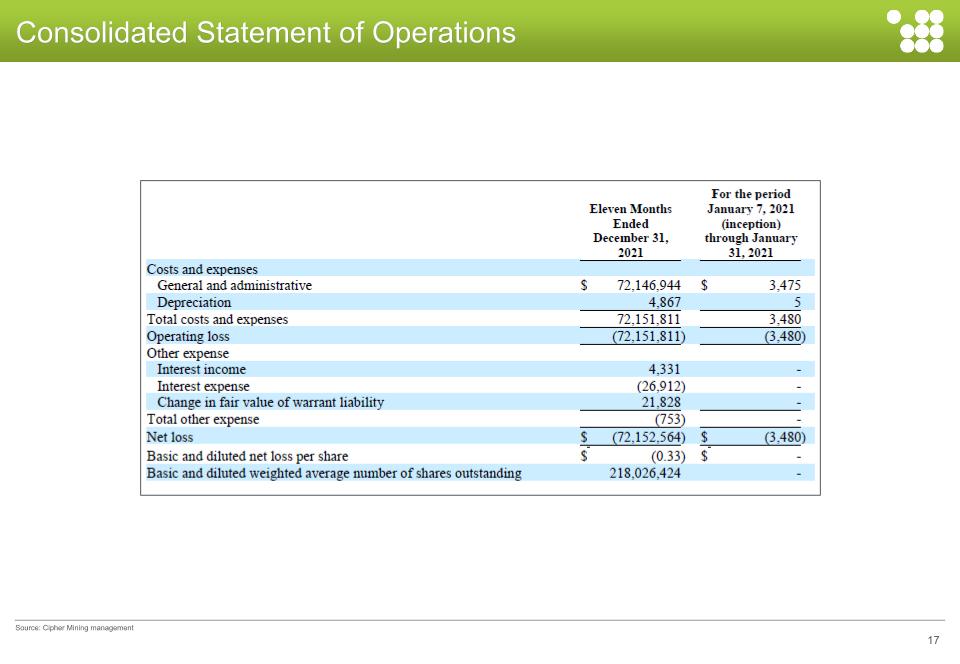The image size is (960, 664).
Task: Click the 'For the period January 7, 2021' header
Action: tap(751, 223)
